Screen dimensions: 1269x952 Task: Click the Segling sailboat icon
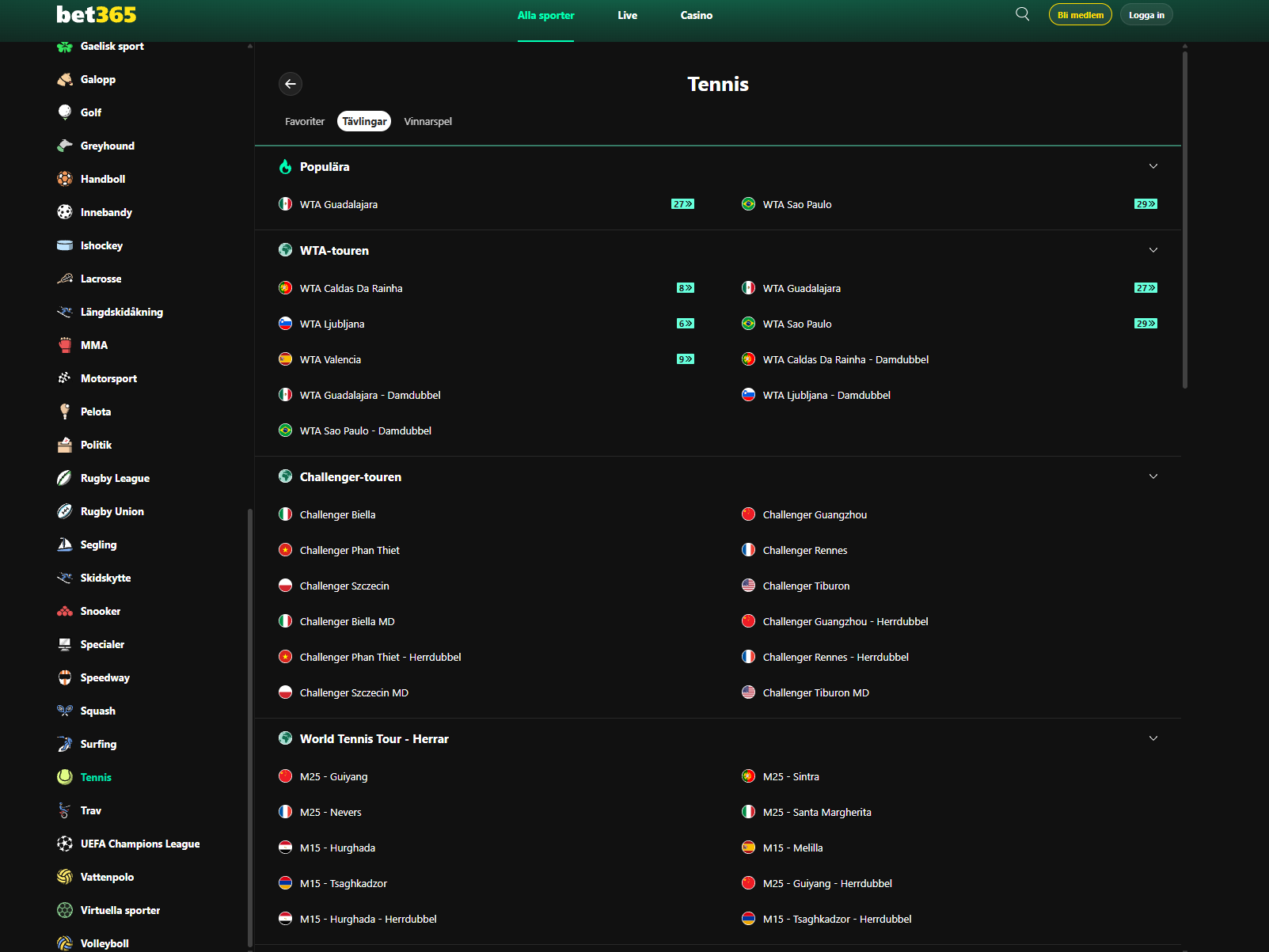tap(65, 544)
